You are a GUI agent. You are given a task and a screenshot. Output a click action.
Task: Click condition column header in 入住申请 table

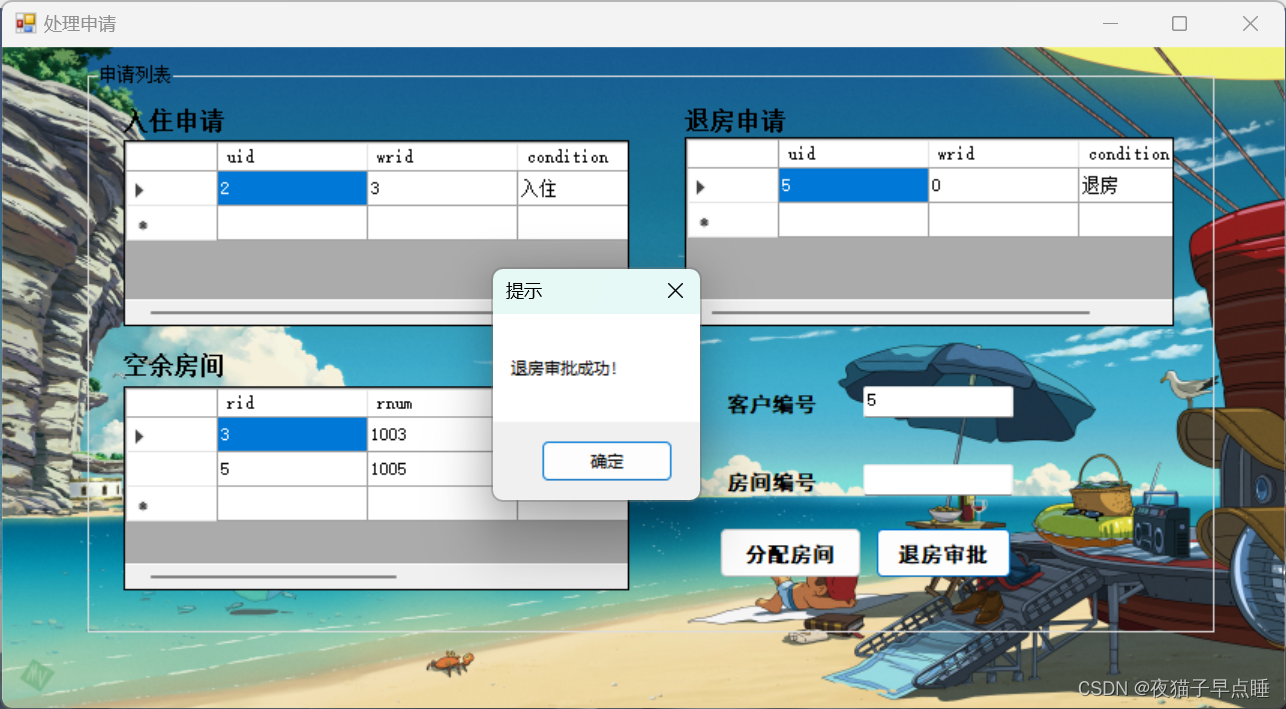(572, 157)
